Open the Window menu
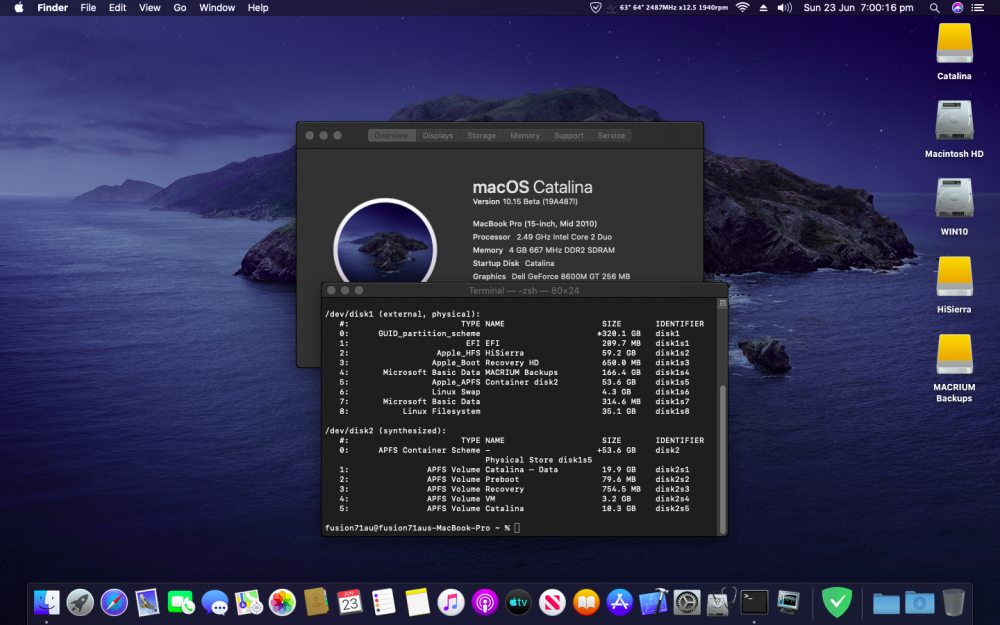1000x625 pixels. pos(217,8)
